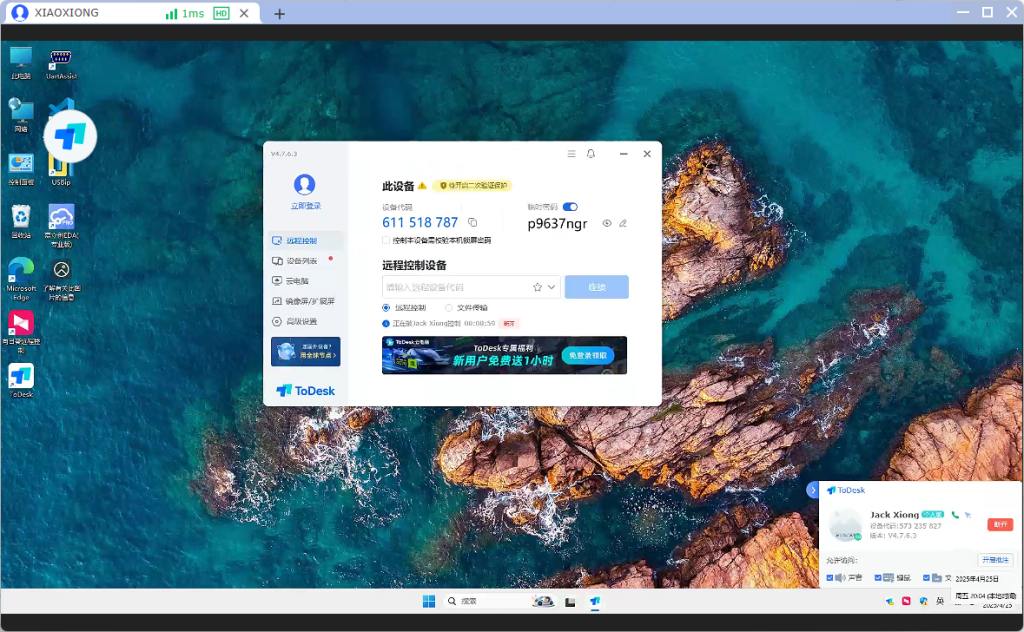Open the Cloud Computer sidebar tab
This screenshot has width=1024, height=632.
pos(306,281)
